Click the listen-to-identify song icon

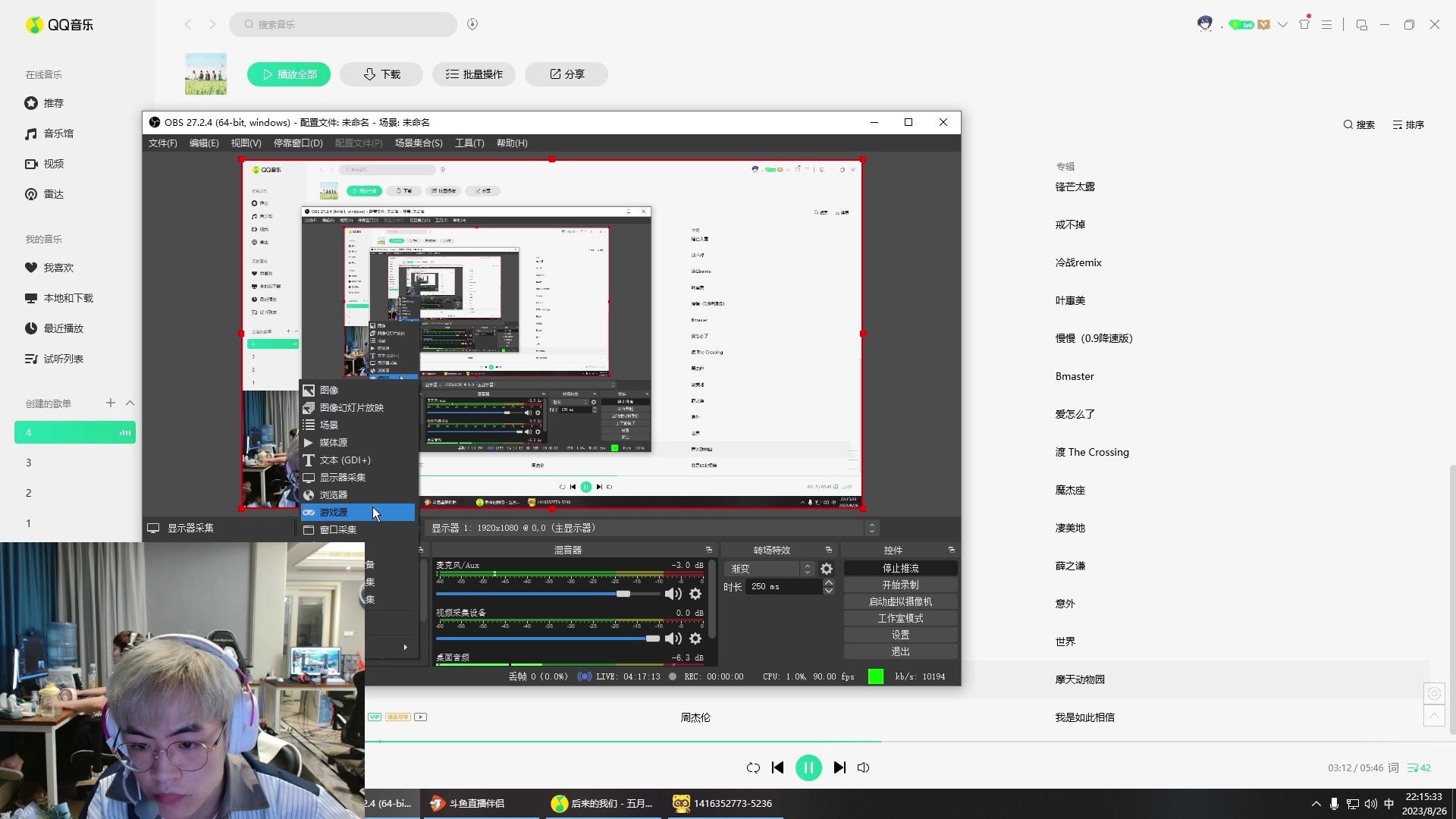[472, 24]
